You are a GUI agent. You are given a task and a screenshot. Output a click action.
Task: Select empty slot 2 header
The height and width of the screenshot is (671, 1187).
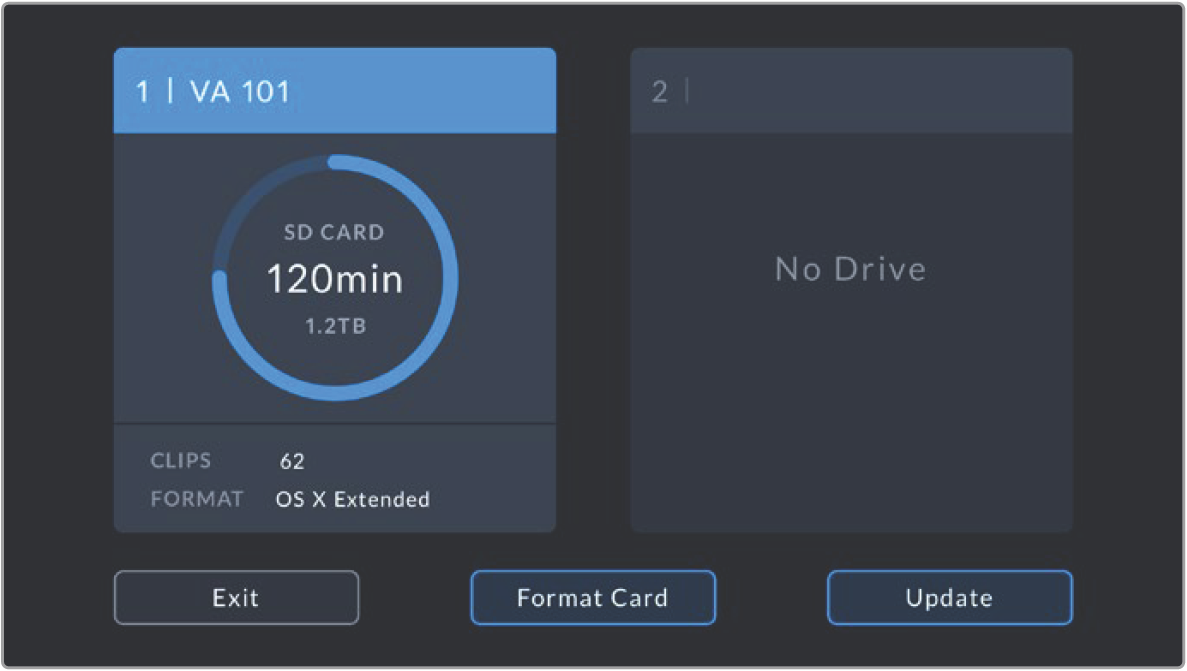point(851,91)
